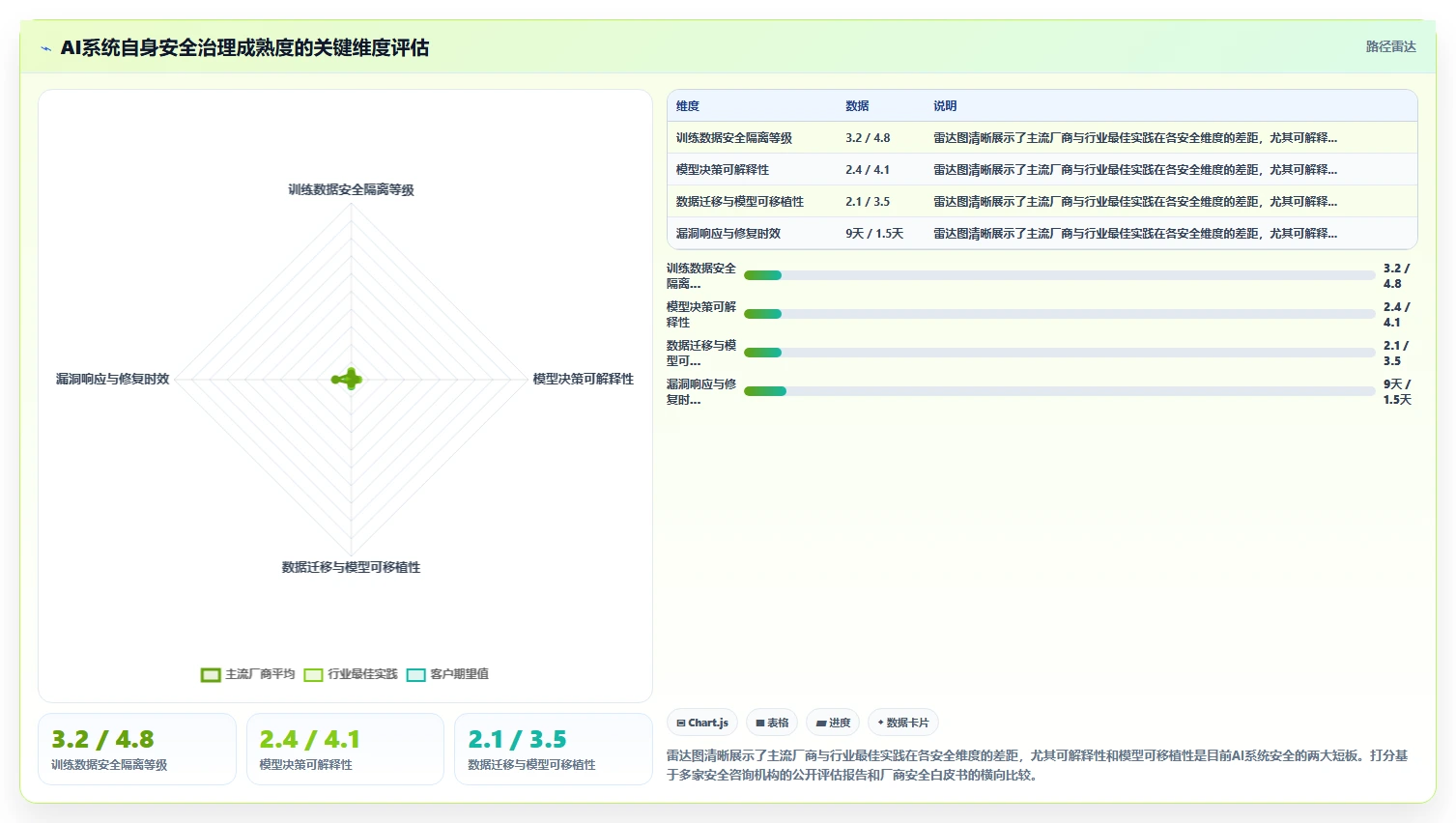Open the 3.2 / 4.8 data card
The height and width of the screenshot is (823, 1456).
tap(137, 749)
